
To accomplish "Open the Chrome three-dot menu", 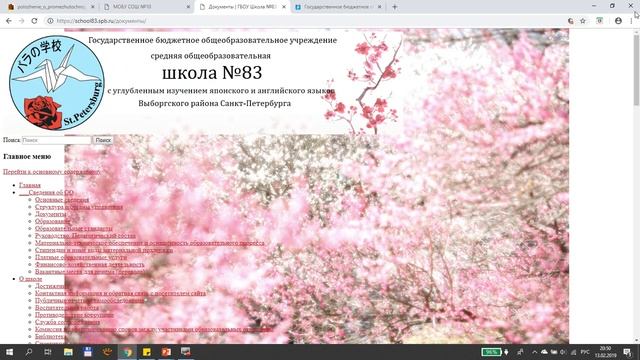I will (631, 21).
